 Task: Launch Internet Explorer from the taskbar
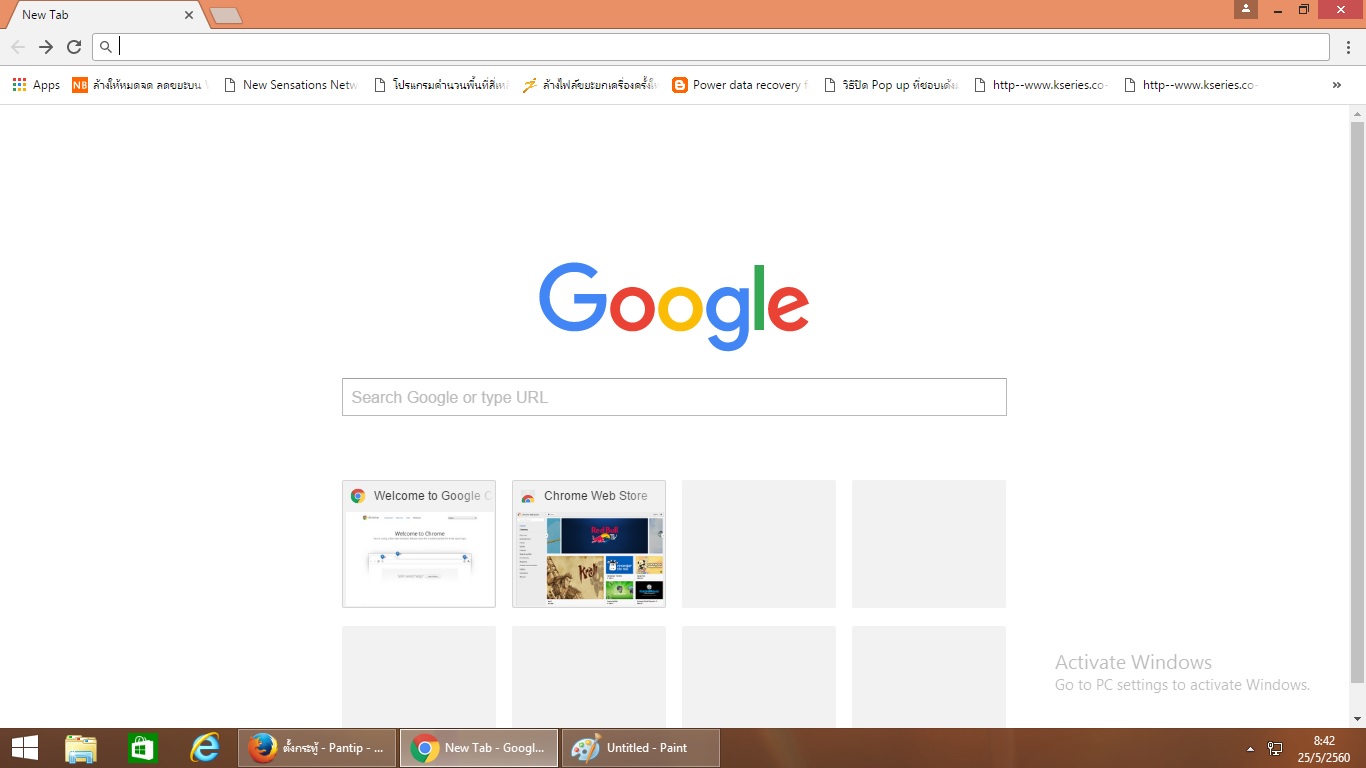pyautogui.click(x=205, y=748)
